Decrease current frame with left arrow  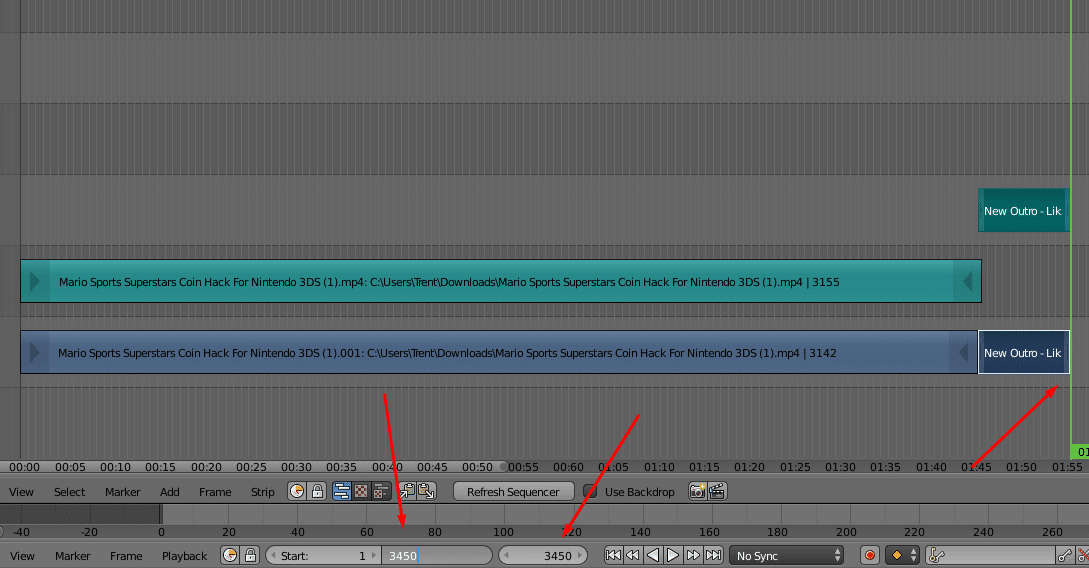point(506,556)
